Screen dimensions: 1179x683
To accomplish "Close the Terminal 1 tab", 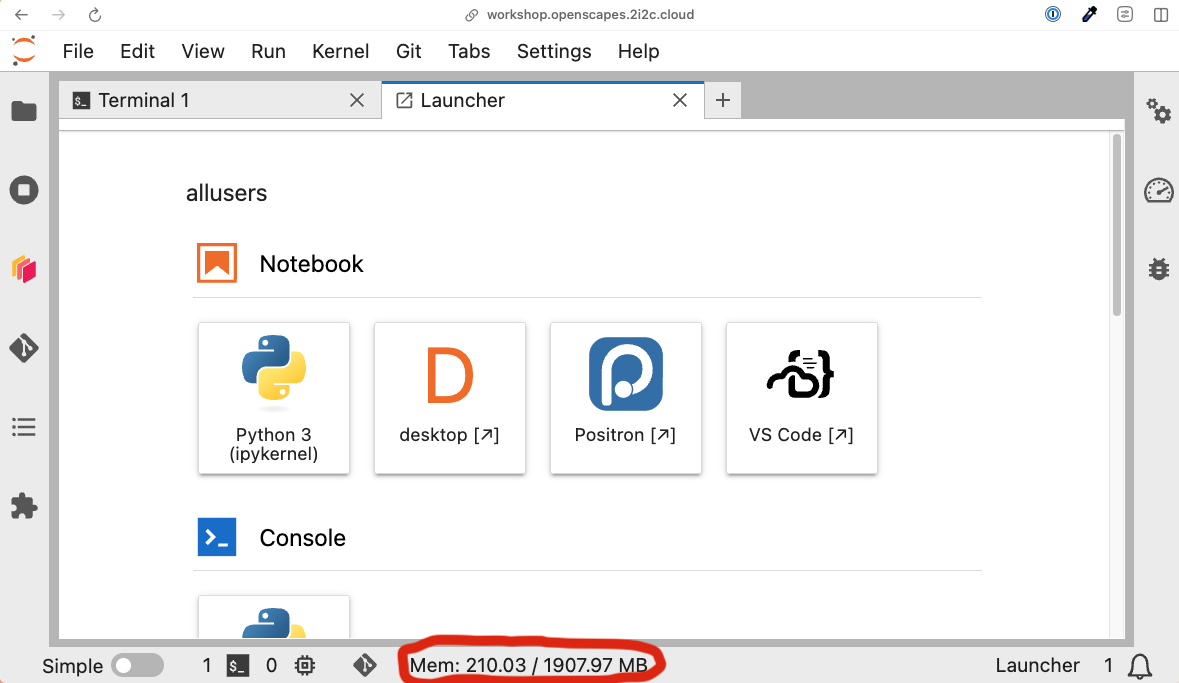I will [x=357, y=100].
